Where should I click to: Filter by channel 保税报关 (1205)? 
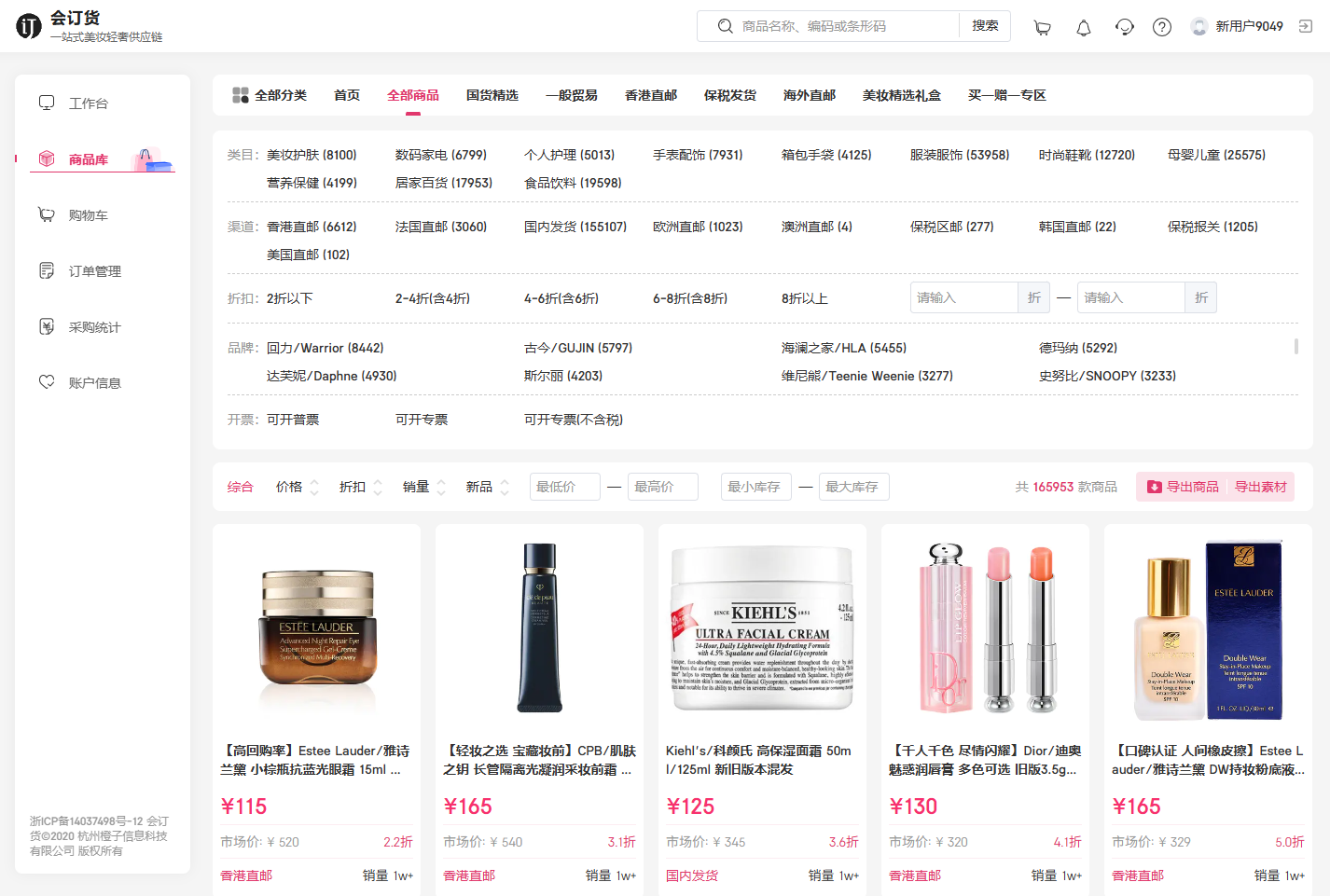pos(1213,227)
